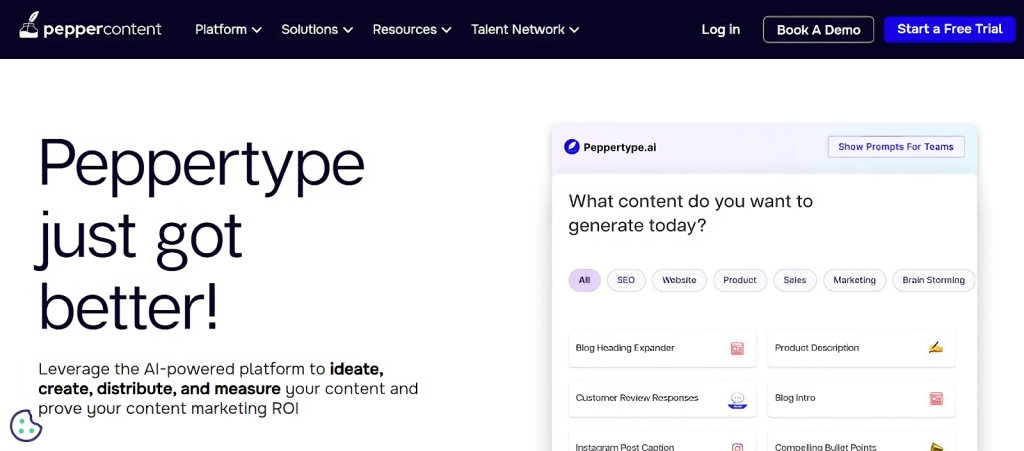Filter templates by Product

tap(740, 280)
